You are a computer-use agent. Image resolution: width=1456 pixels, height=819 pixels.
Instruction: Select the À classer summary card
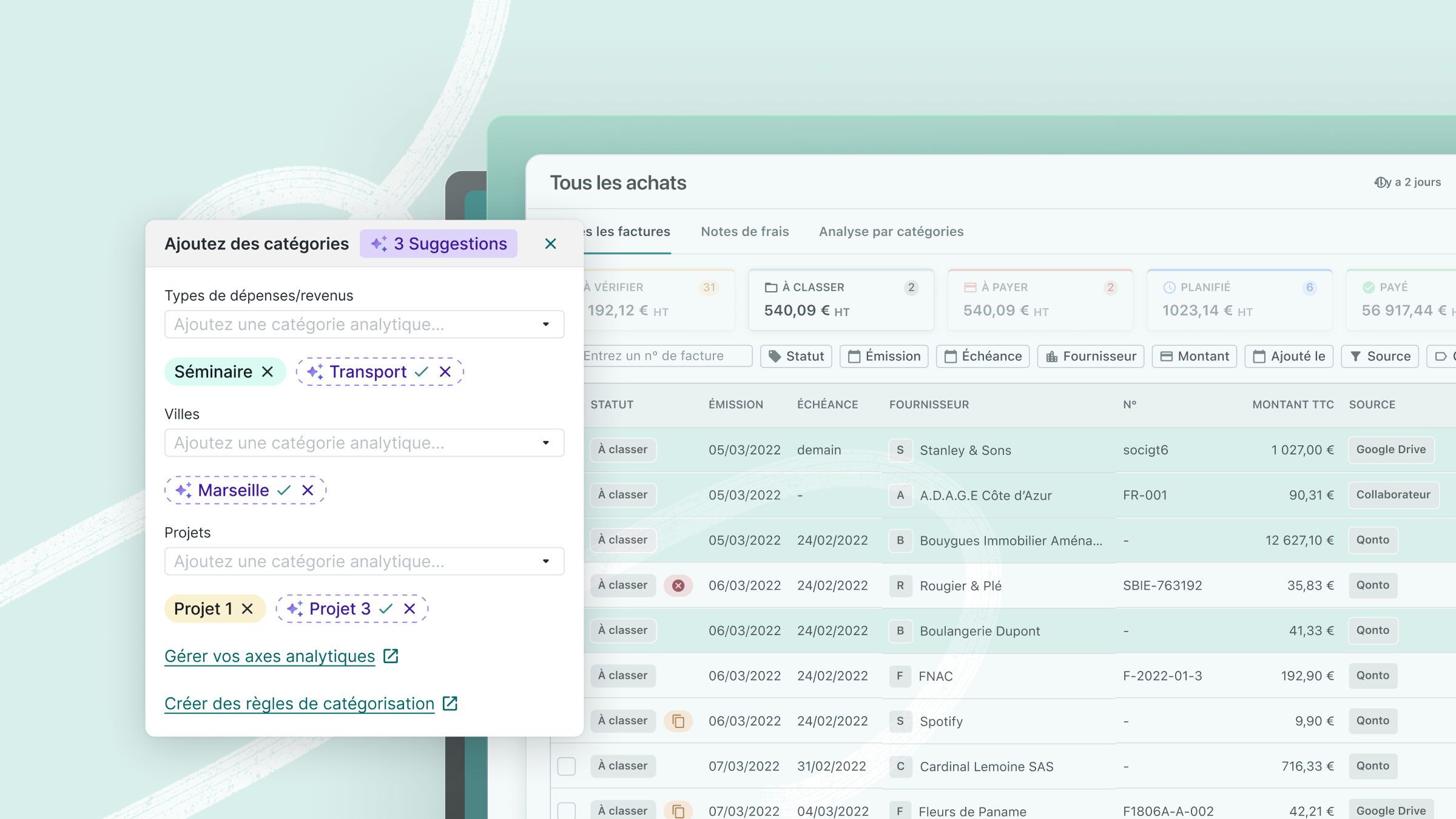[841, 300]
